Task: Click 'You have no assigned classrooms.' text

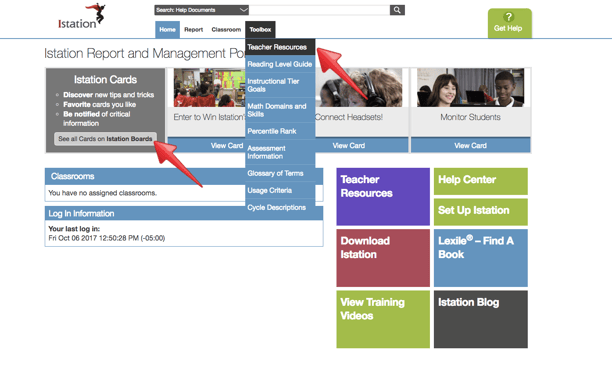Action: (x=102, y=193)
